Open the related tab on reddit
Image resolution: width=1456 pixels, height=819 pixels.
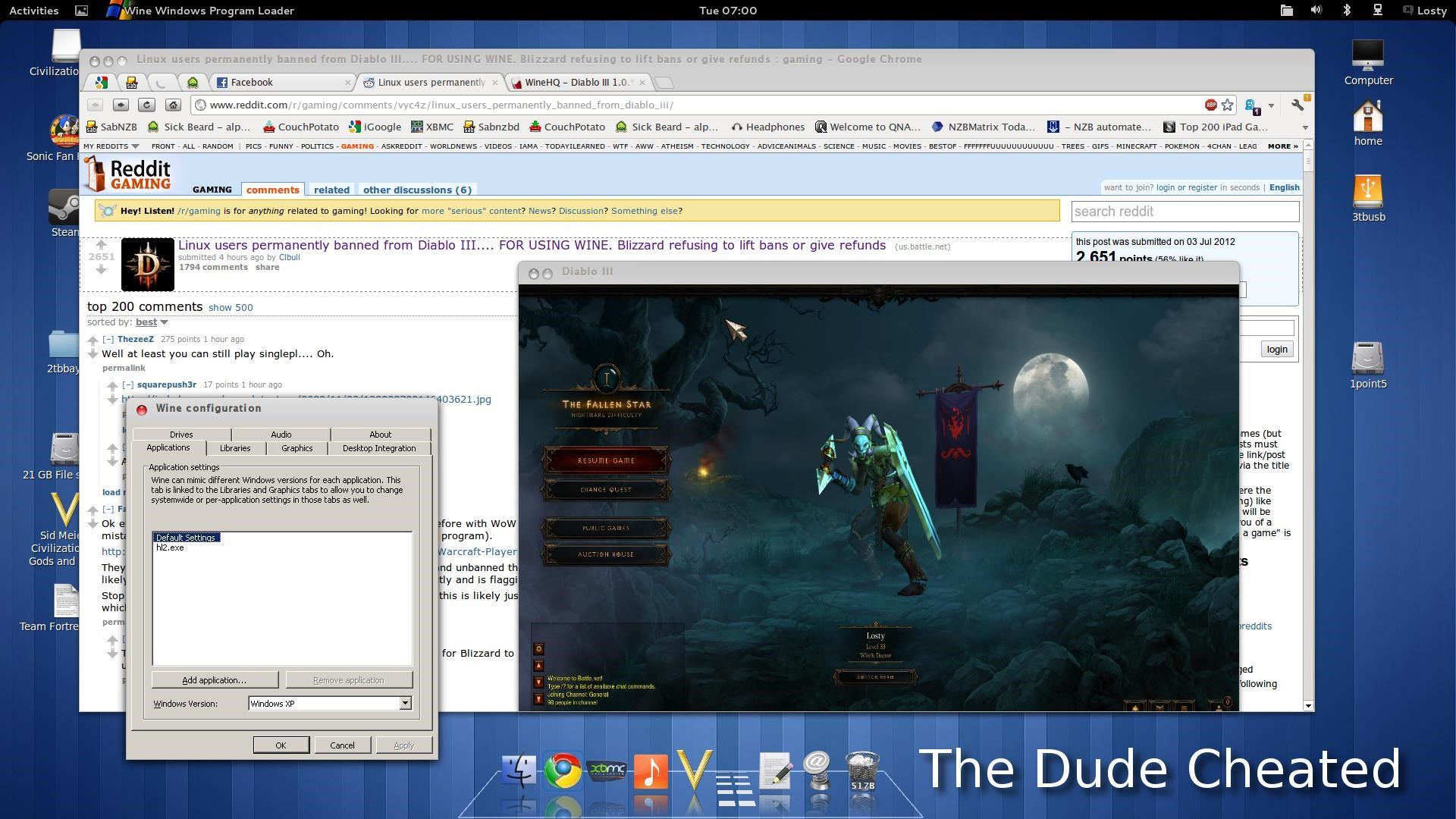coord(331,190)
